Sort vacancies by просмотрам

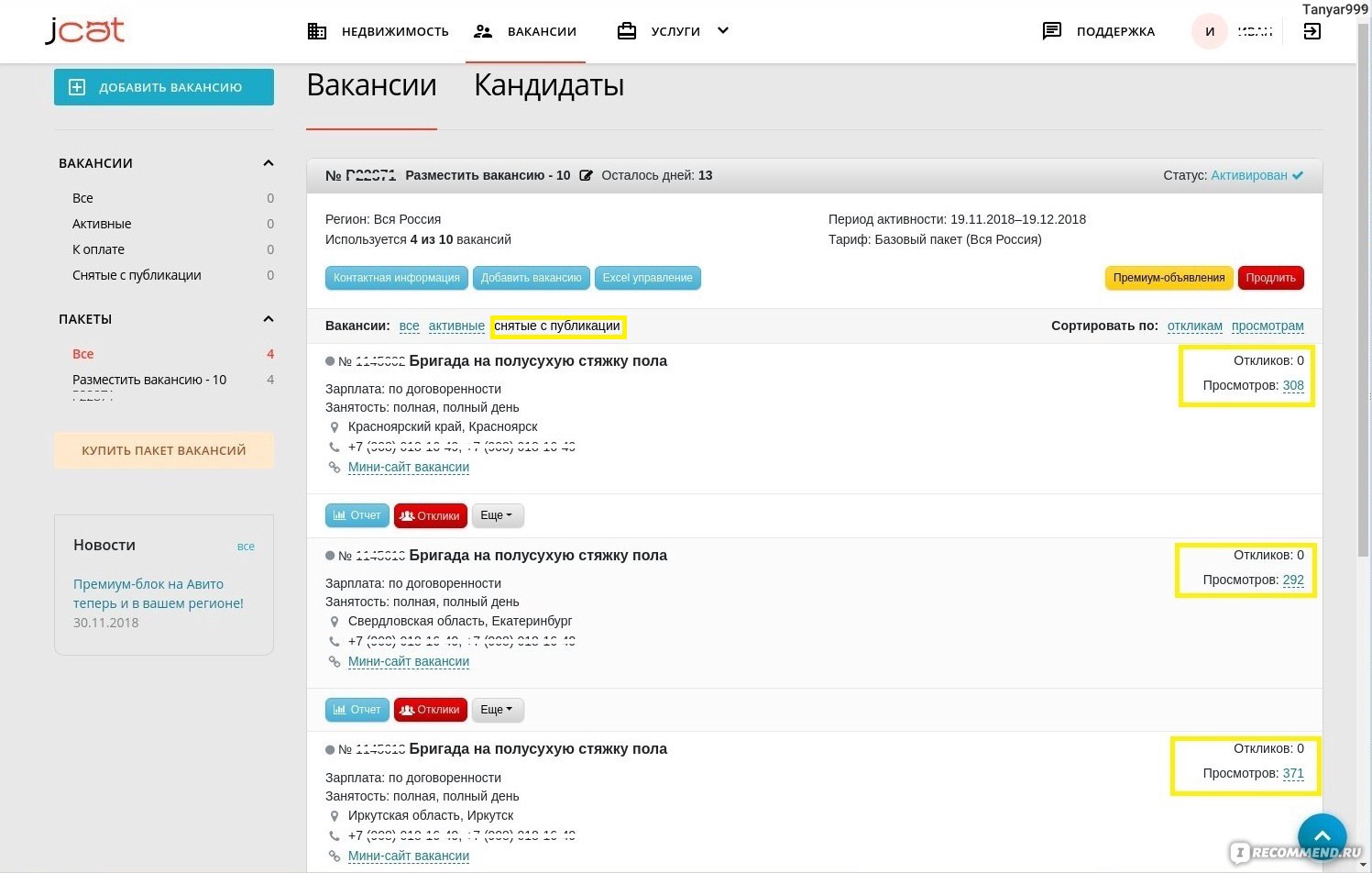click(x=1268, y=326)
